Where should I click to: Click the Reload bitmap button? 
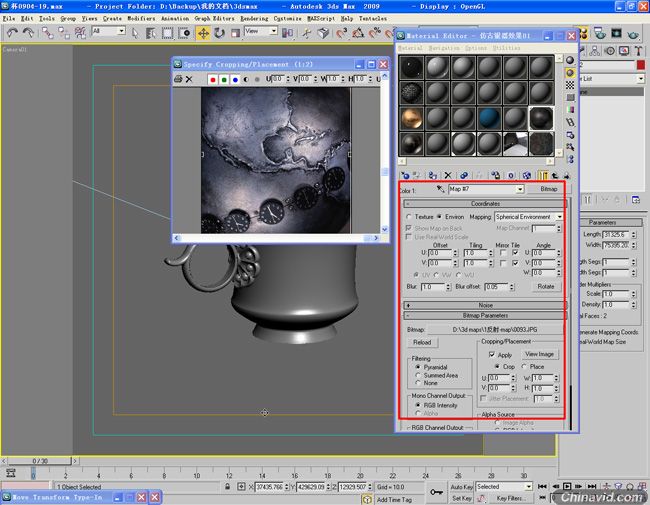pyautogui.click(x=422, y=342)
